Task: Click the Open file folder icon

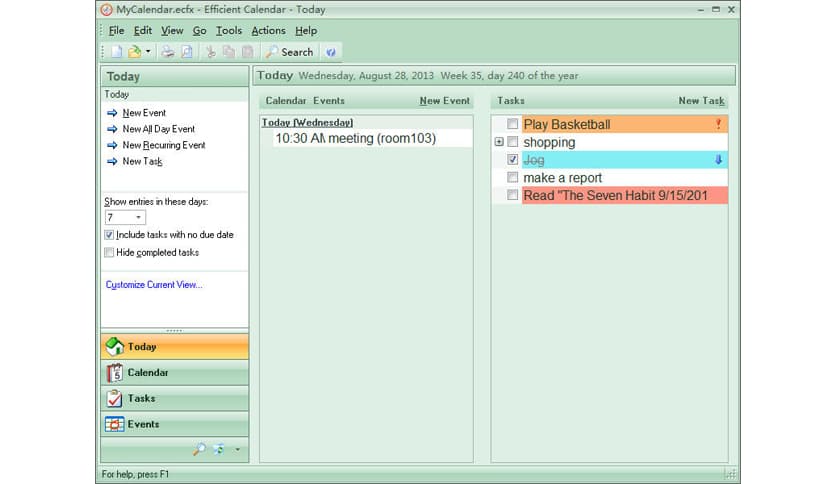Action: pyautogui.click(x=134, y=52)
